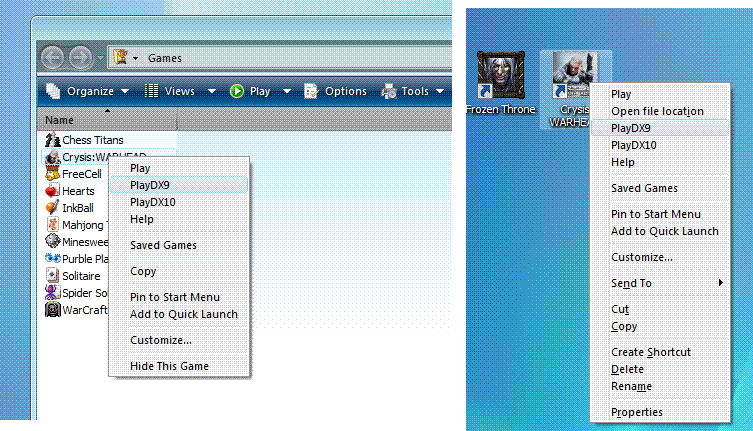
Task: Click Customize... in the desktop context menu
Action: [x=660, y=257]
